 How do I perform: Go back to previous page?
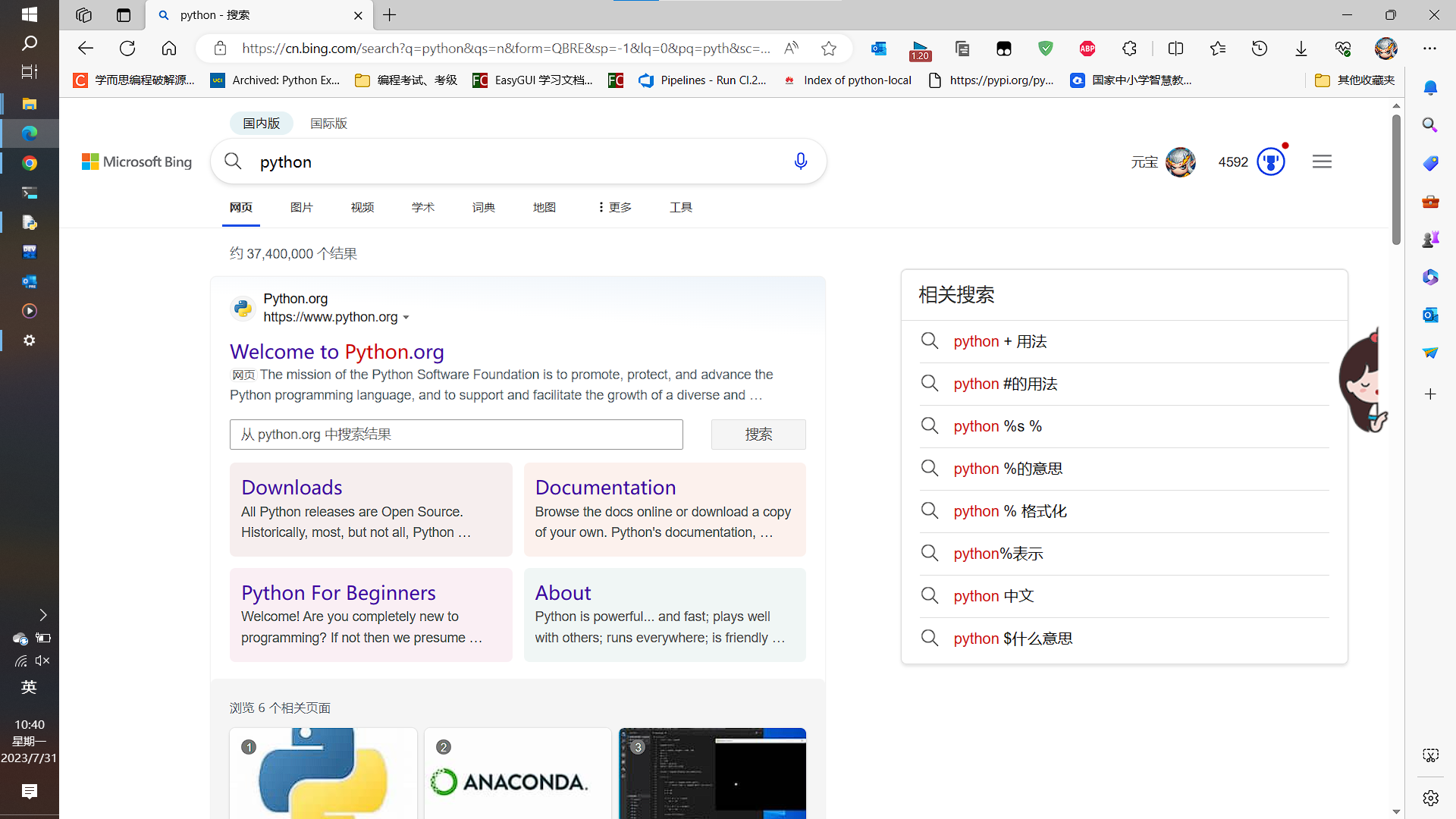point(85,49)
